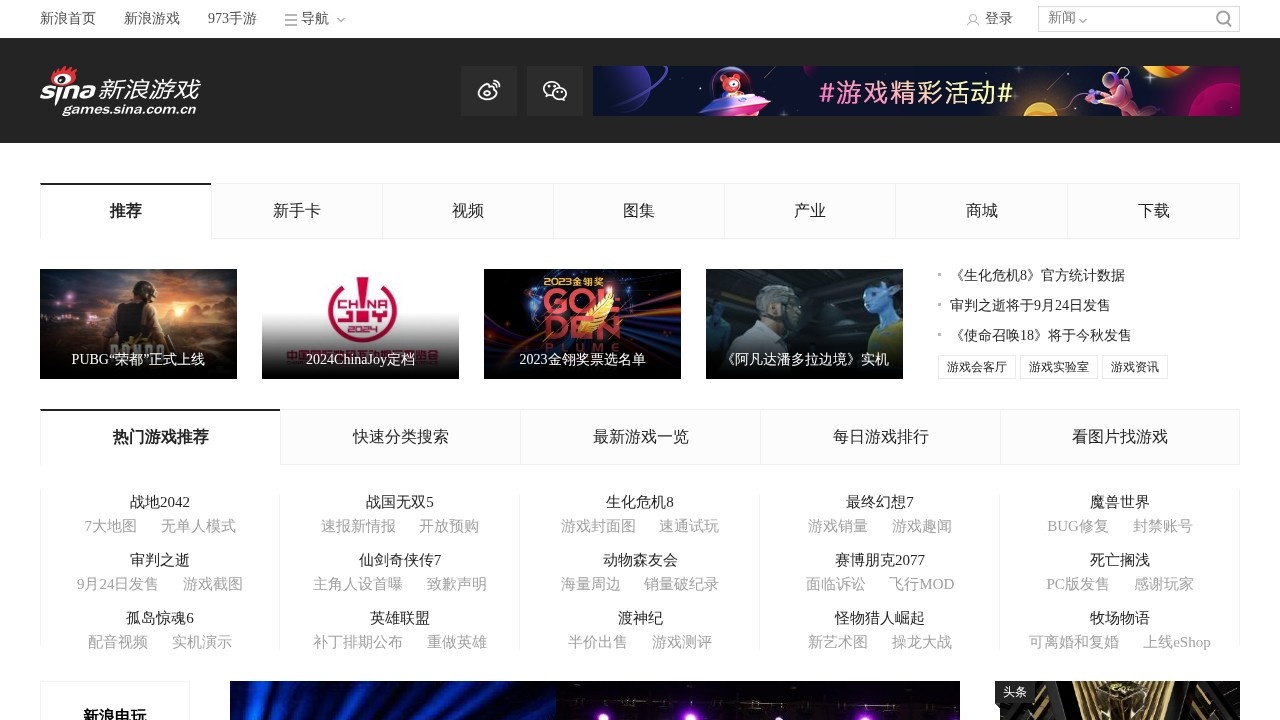Click 无单人模式 link
The width and height of the screenshot is (1280, 720).
(x=198, y=526)
